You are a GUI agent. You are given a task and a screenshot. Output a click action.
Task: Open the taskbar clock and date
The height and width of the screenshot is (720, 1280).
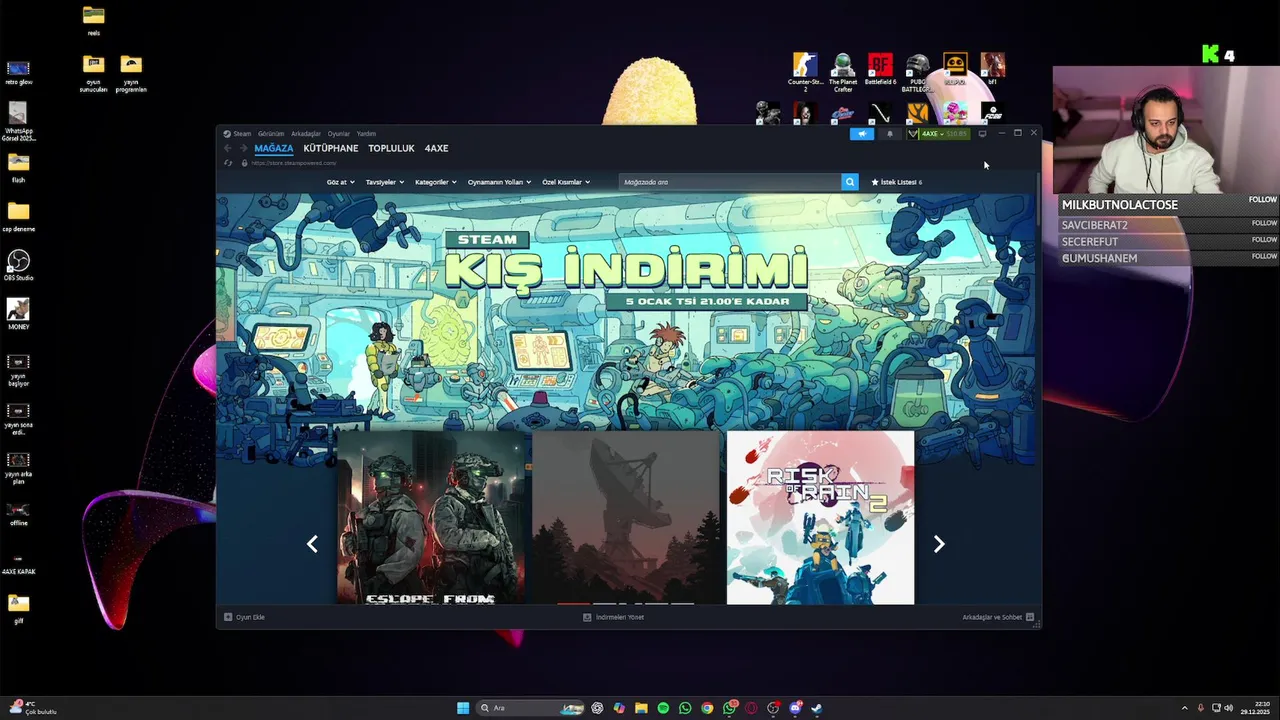(x=1256, y=708)
